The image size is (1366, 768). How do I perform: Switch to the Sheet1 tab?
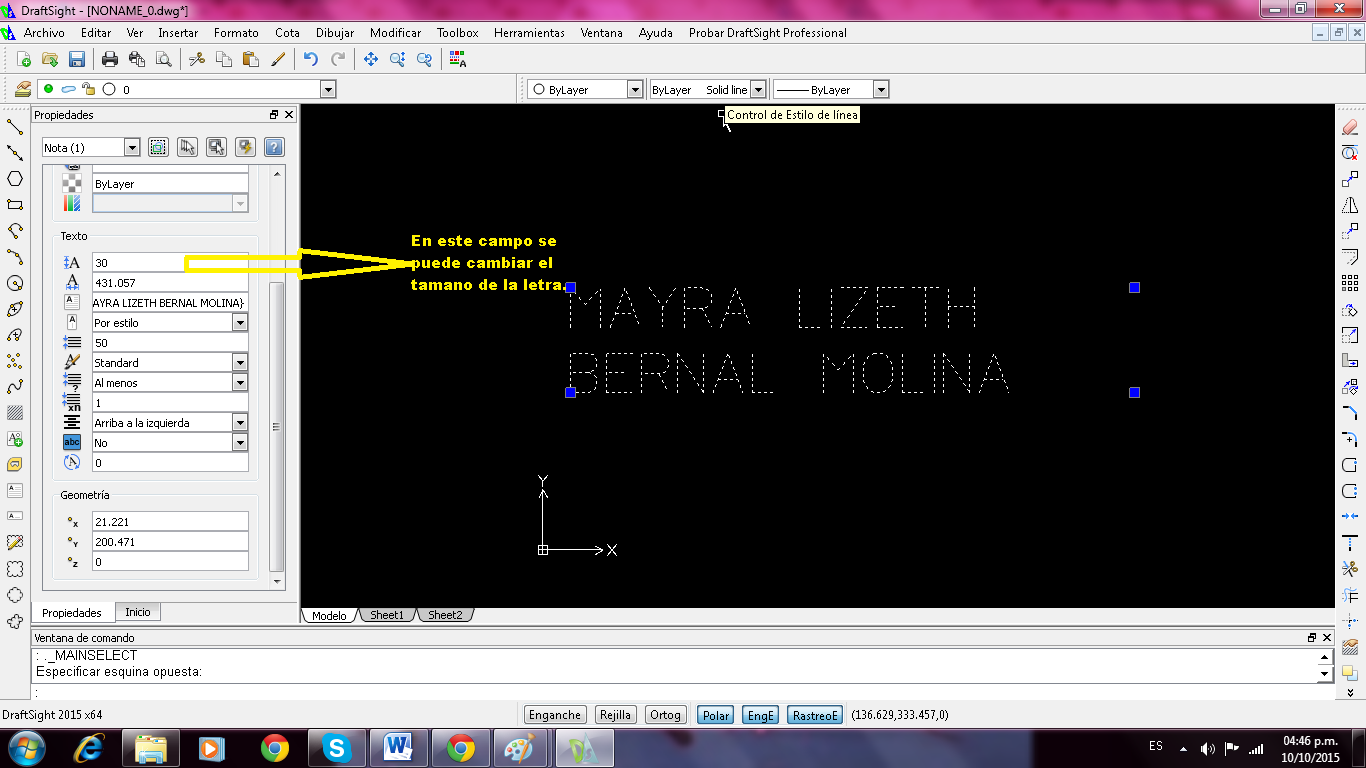386,615
